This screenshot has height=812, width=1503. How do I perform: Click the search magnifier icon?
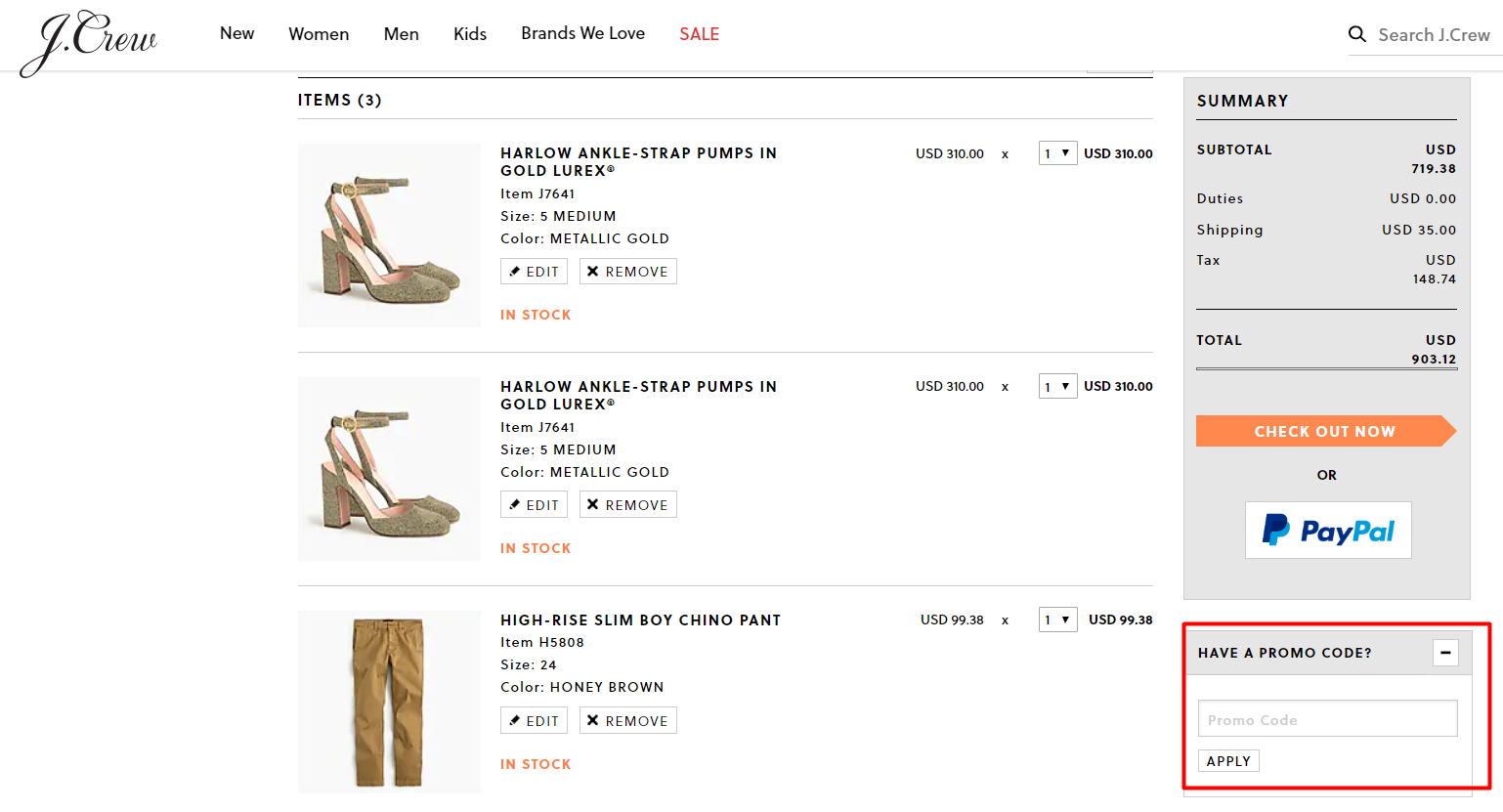[x=1357, y=34]
